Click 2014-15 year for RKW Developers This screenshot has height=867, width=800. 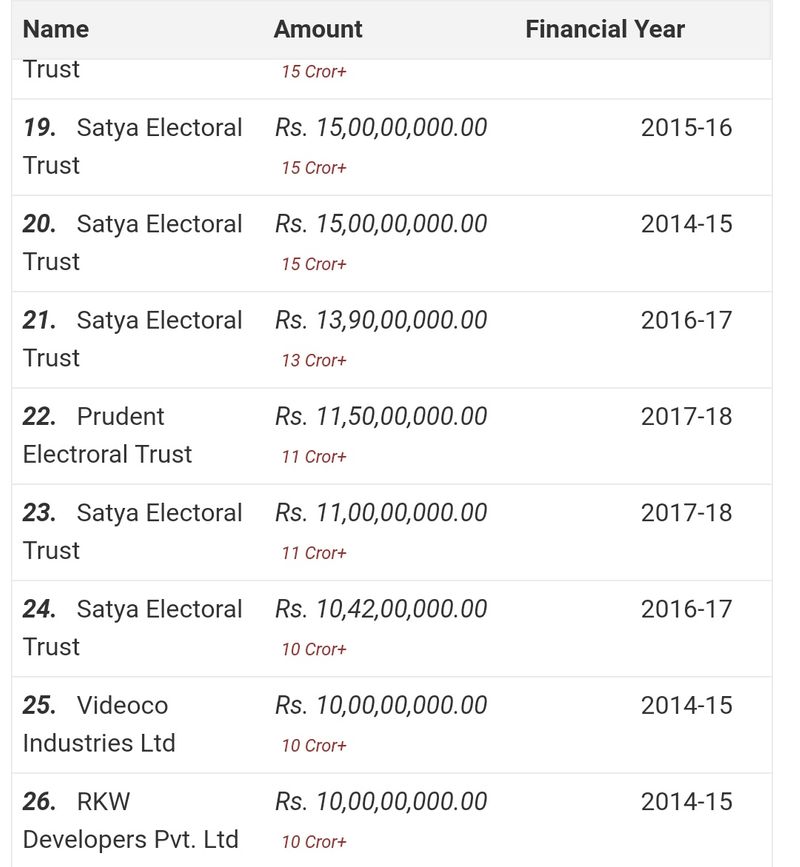(x=686, y=802)
